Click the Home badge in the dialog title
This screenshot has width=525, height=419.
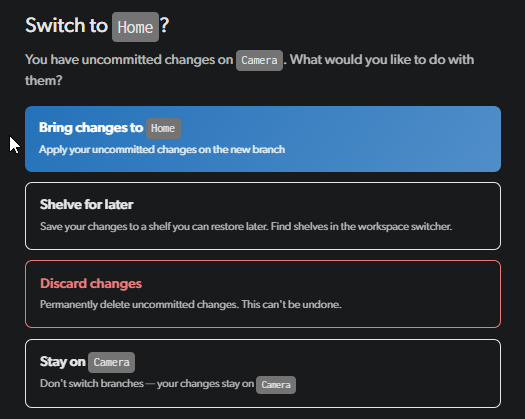135,27
